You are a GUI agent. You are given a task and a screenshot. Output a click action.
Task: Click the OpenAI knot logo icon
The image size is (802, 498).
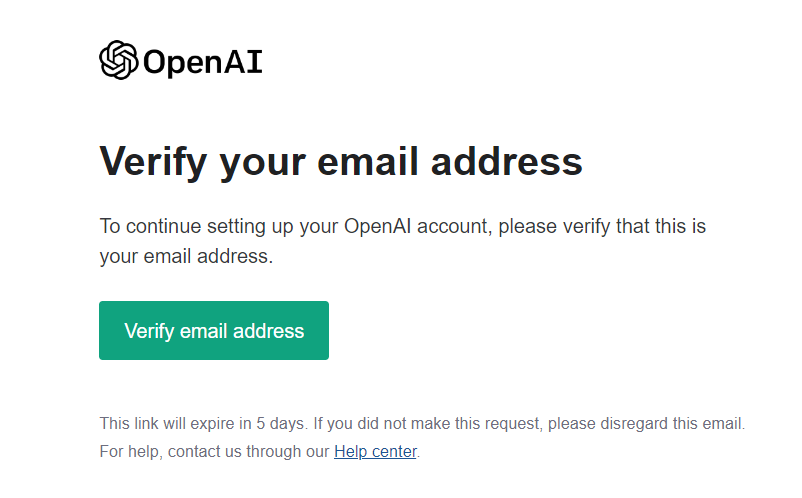[x=119, y=60]
